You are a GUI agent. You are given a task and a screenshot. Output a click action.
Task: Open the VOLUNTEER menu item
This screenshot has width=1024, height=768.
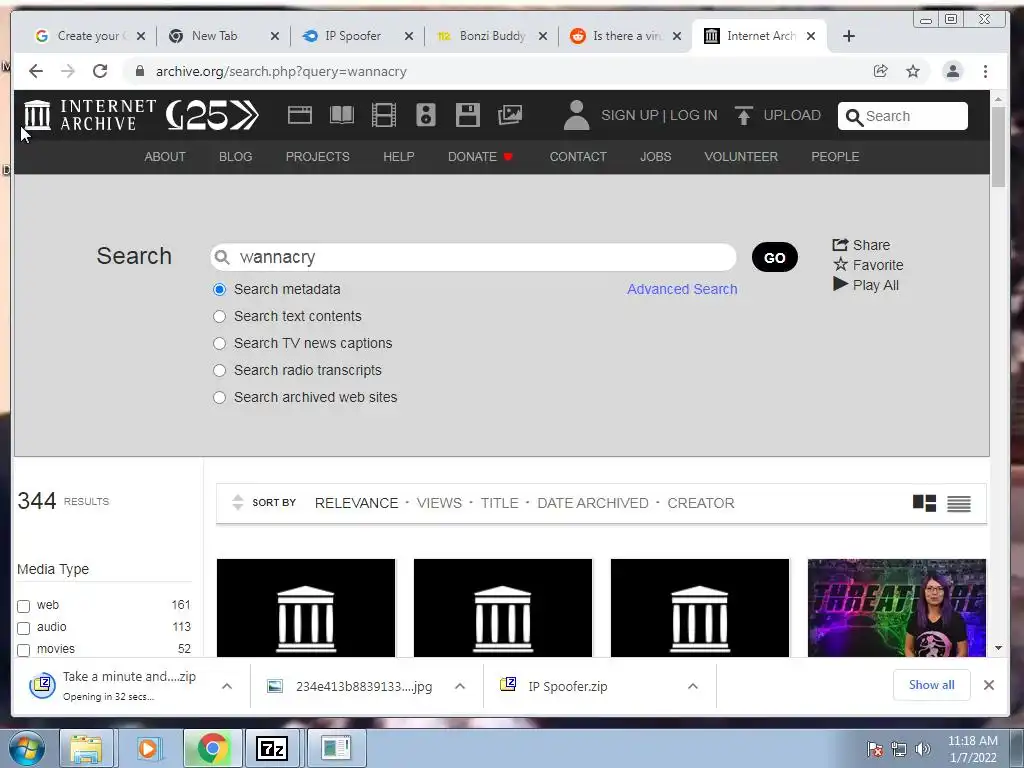[741, 157]
